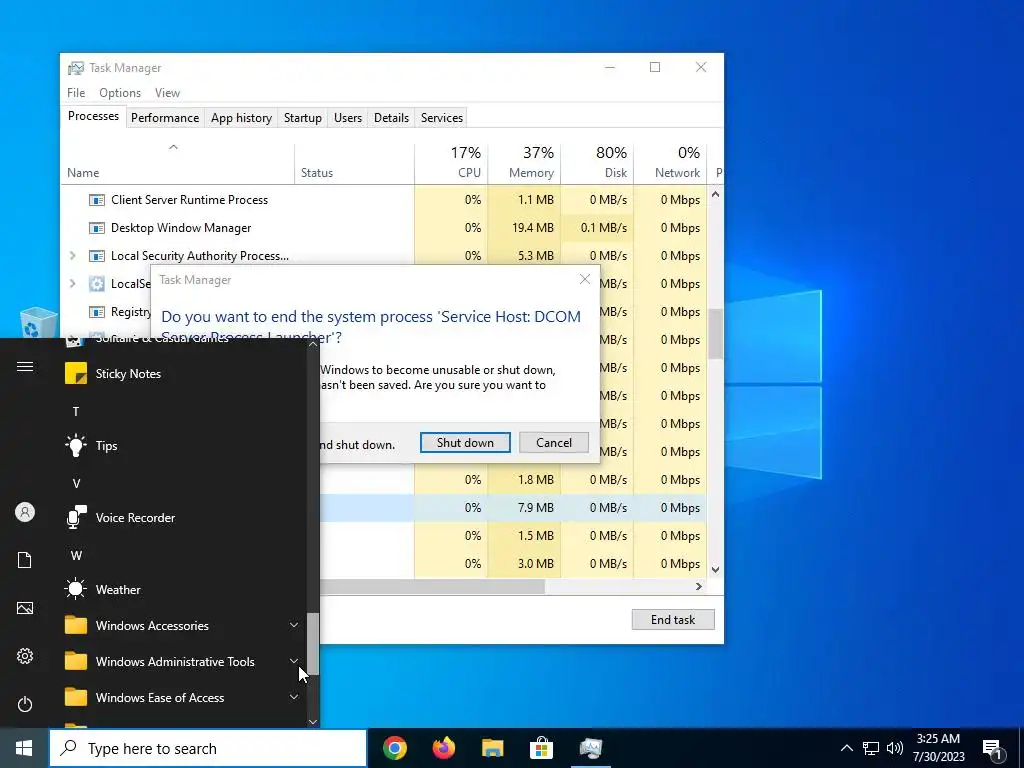1024x768 pixels.
Task: Click the Start menu app list scrollbar
Action: click(x=313, y=644)
